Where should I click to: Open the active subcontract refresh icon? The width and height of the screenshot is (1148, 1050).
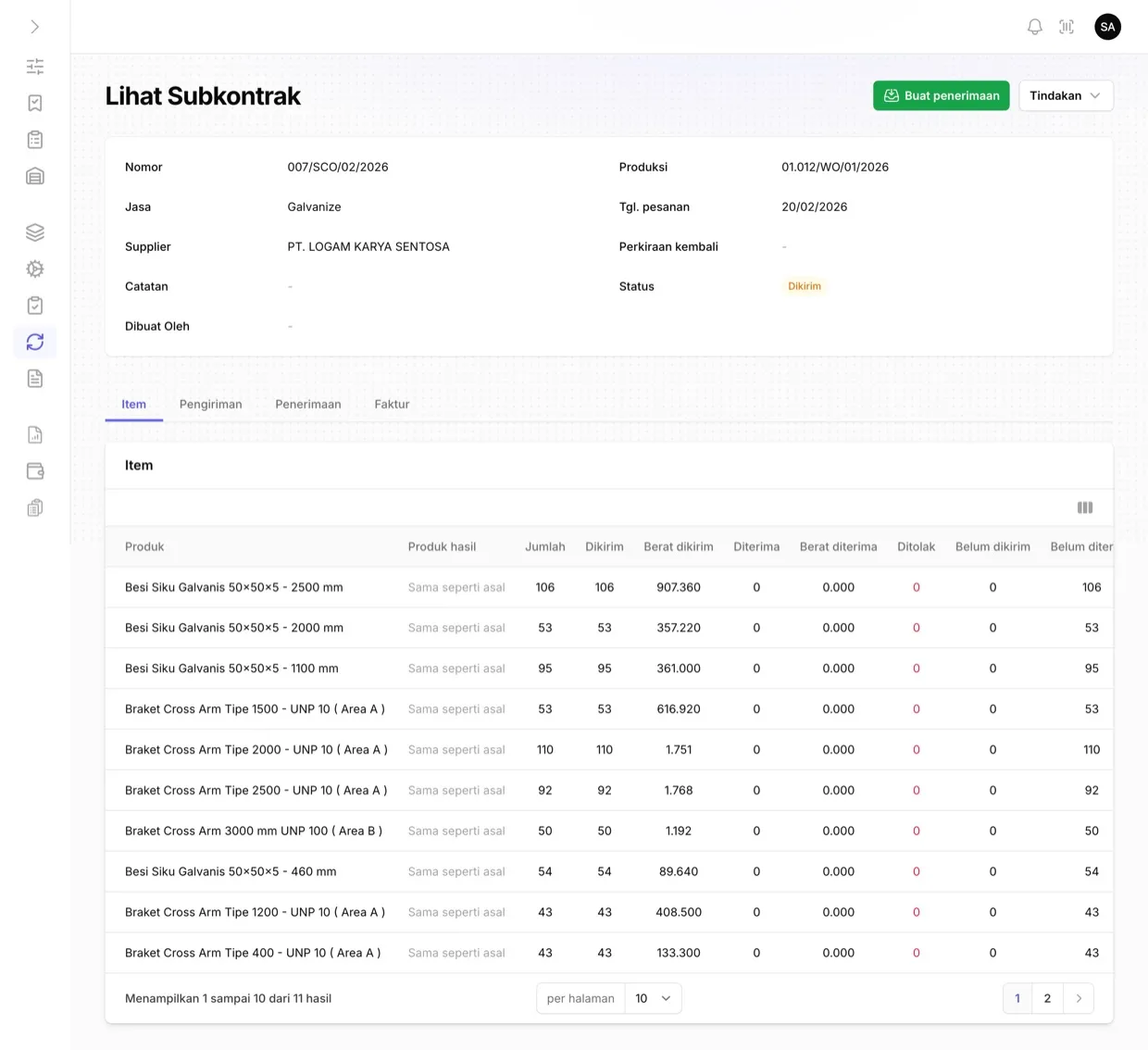(35, 342)
